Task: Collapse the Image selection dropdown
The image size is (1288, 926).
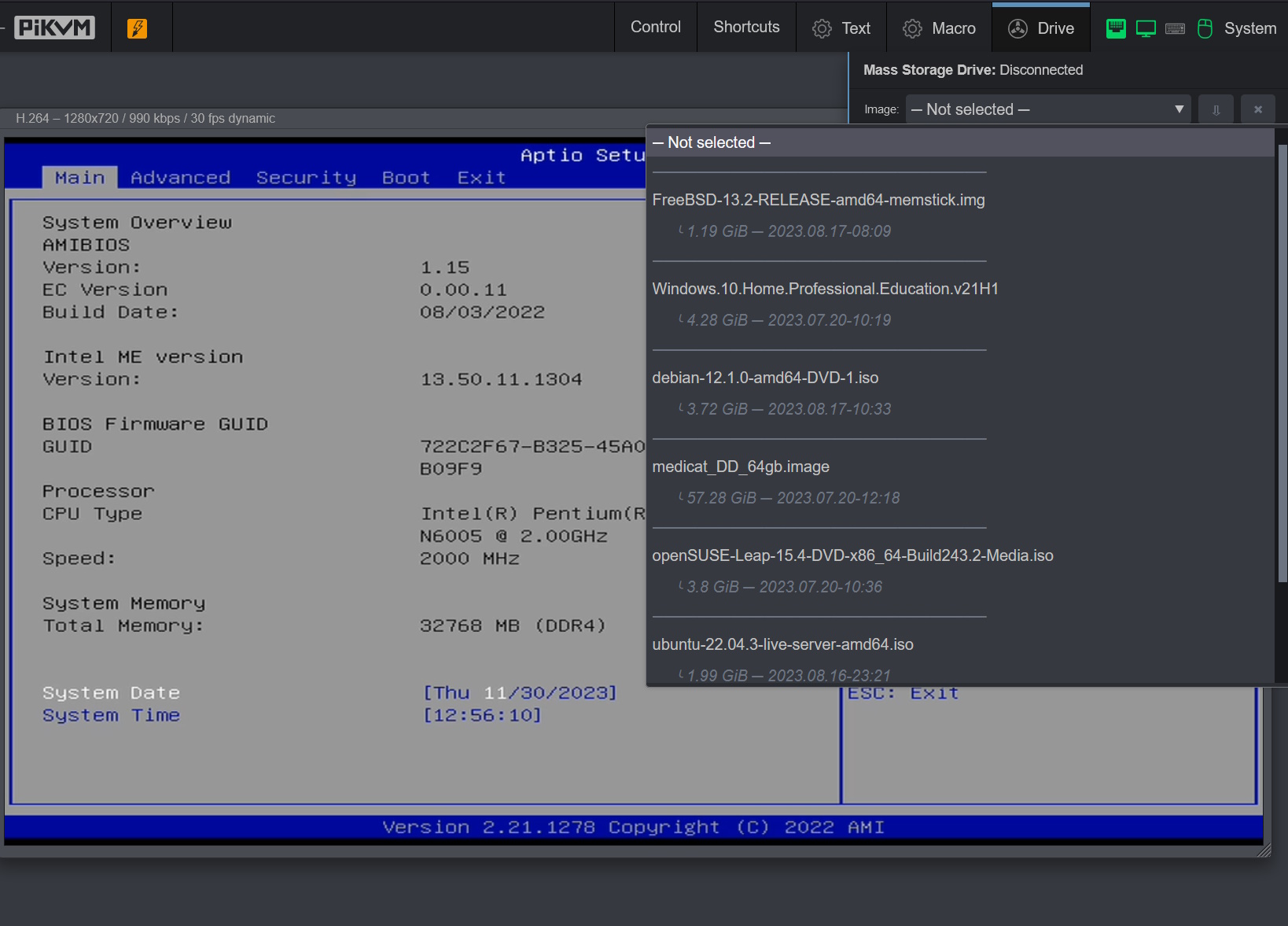Action: [1048, 109]
